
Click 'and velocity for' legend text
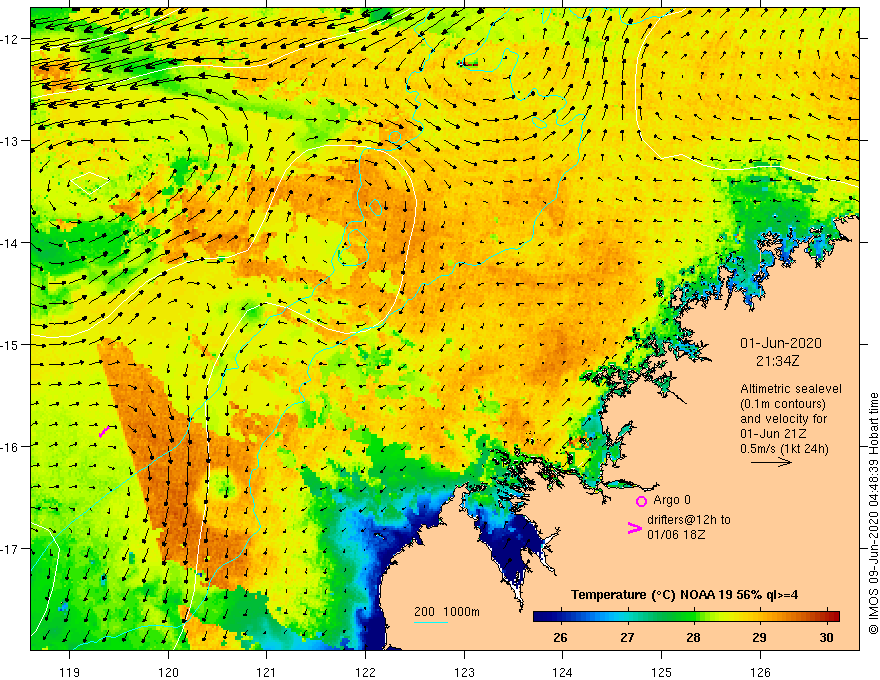coord(783,419)
